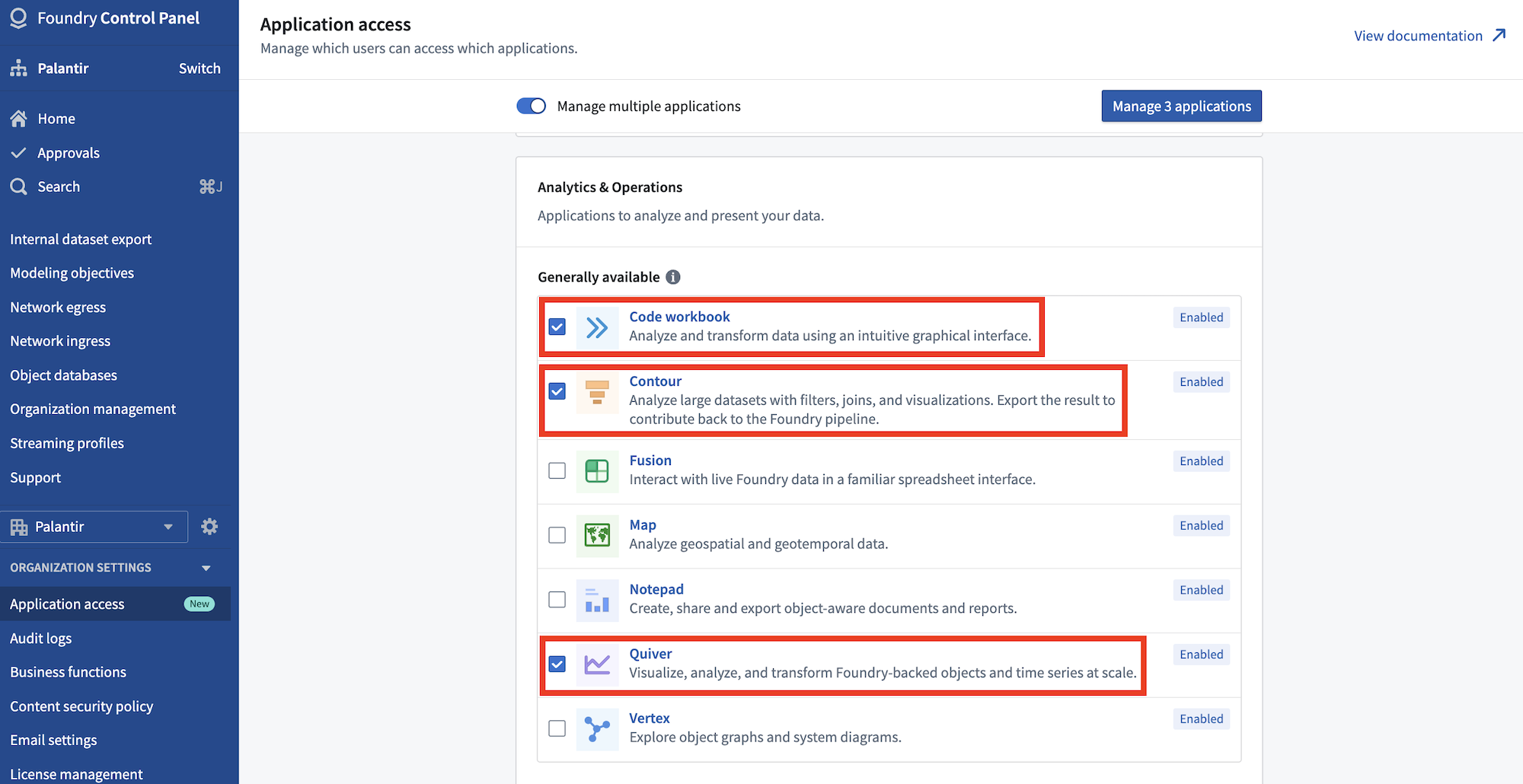1523x784 pixels.
Task: Click the Map globe icon
Action: tap(597, 535)
